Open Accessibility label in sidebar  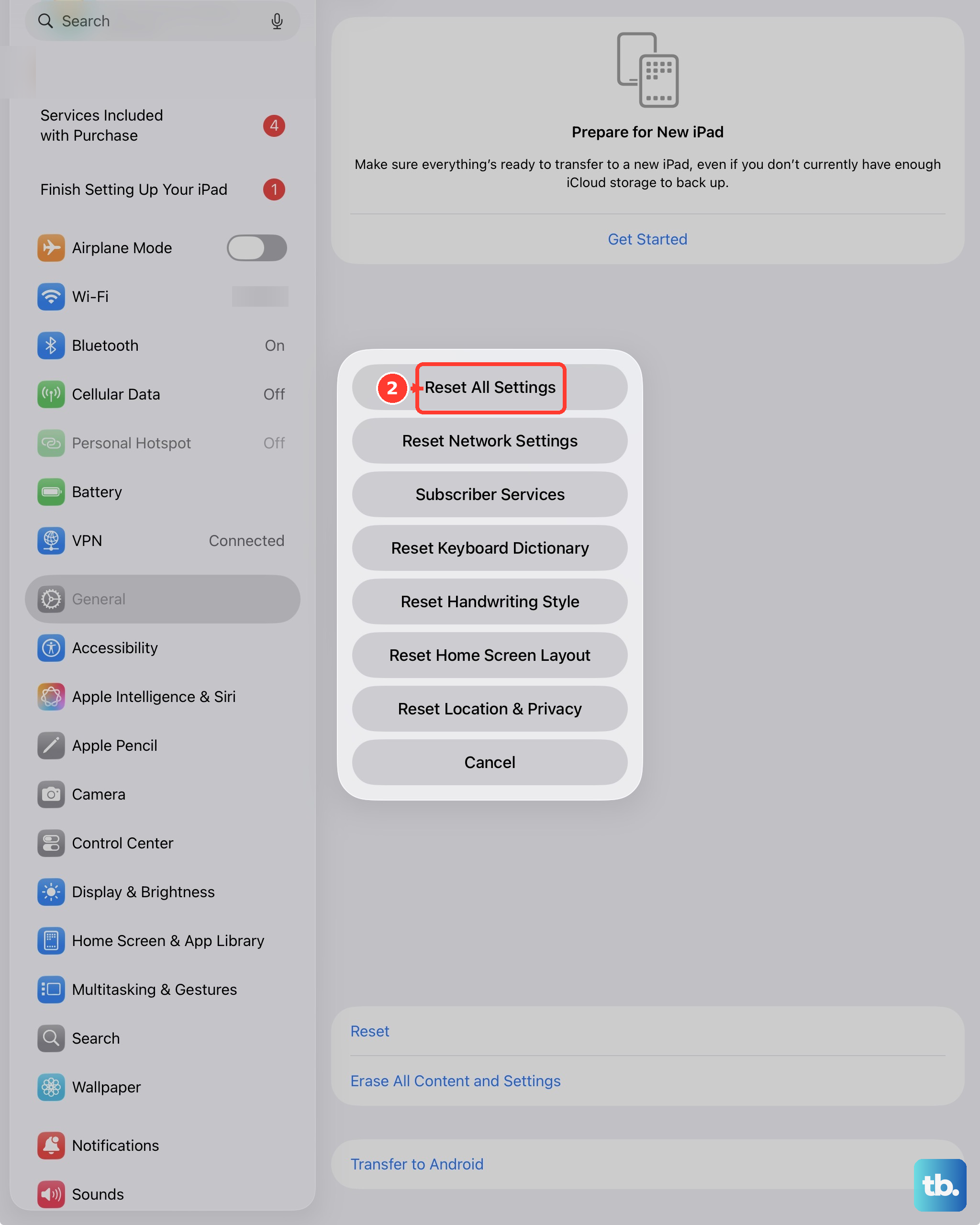click(115, 648)
